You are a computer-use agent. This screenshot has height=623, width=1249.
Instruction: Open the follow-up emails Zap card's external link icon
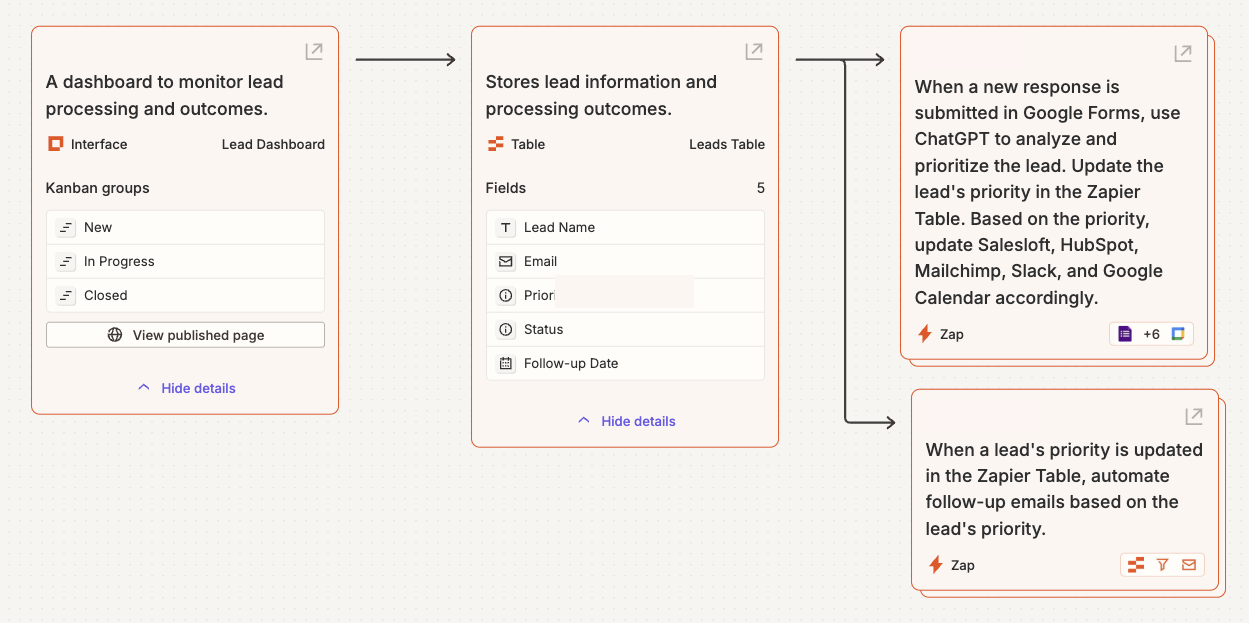[x=1194, y=416]
